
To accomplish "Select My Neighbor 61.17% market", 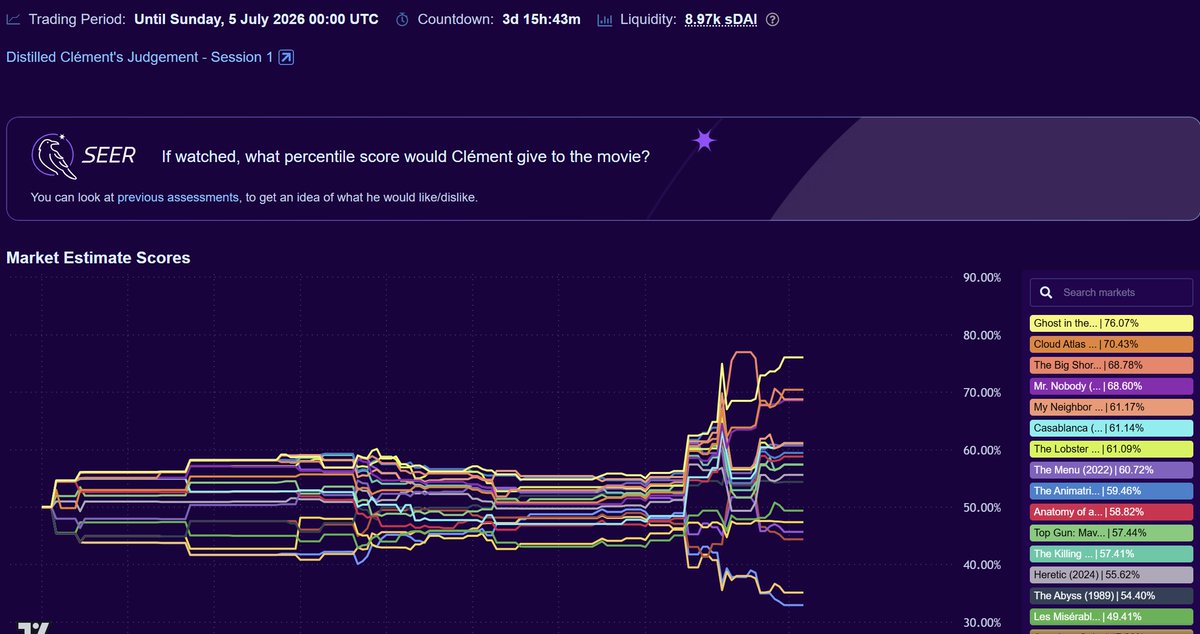I will 1111,407.
